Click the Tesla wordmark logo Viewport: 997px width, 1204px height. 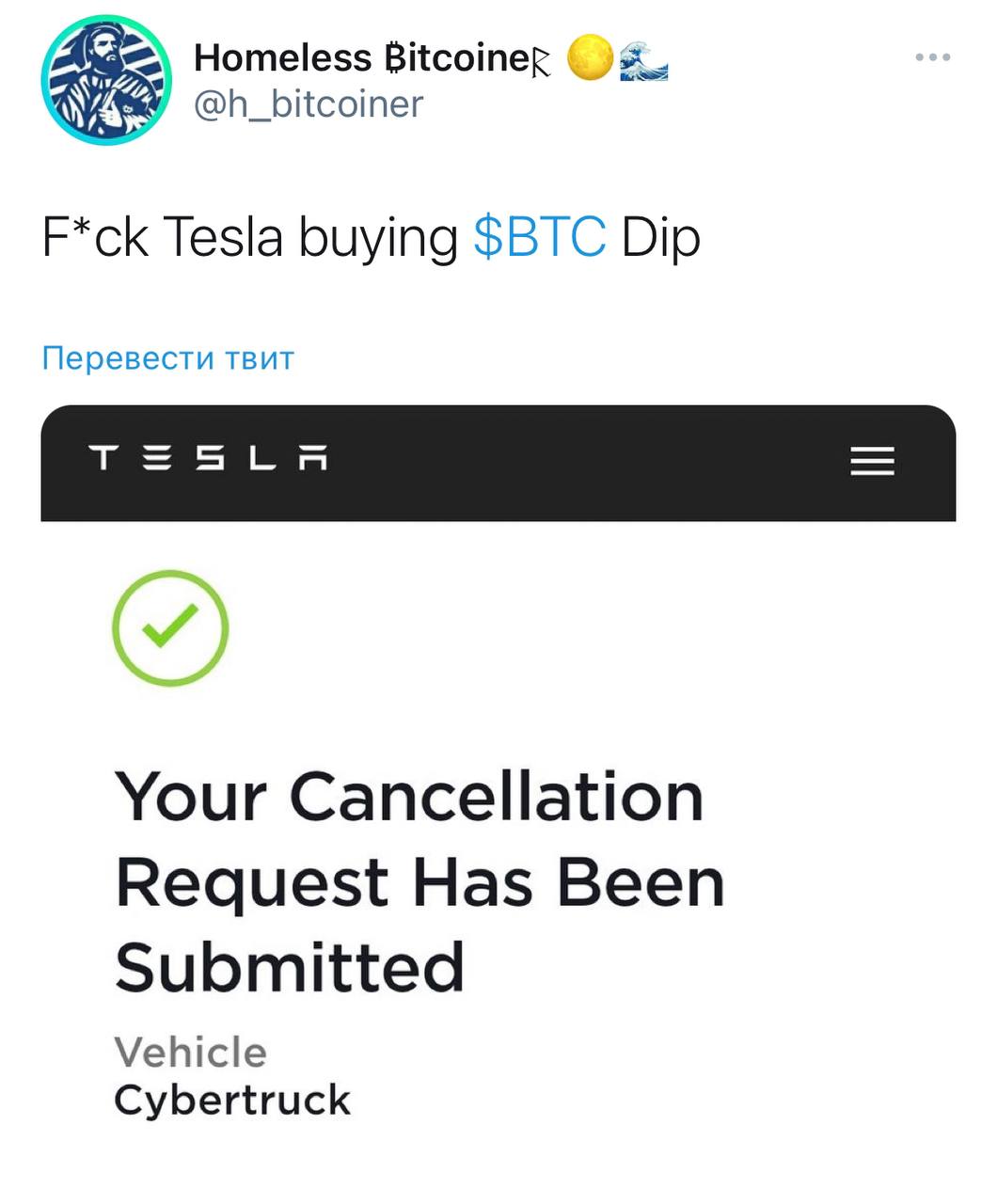coord(209,460)
